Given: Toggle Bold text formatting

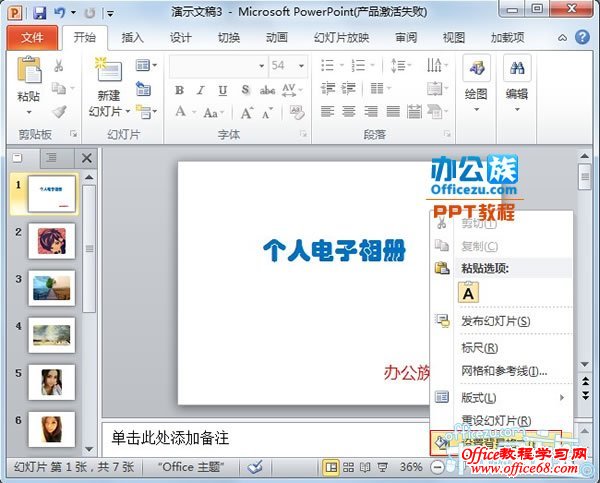Looking at the screenshot, I should [x=180, y=90].
